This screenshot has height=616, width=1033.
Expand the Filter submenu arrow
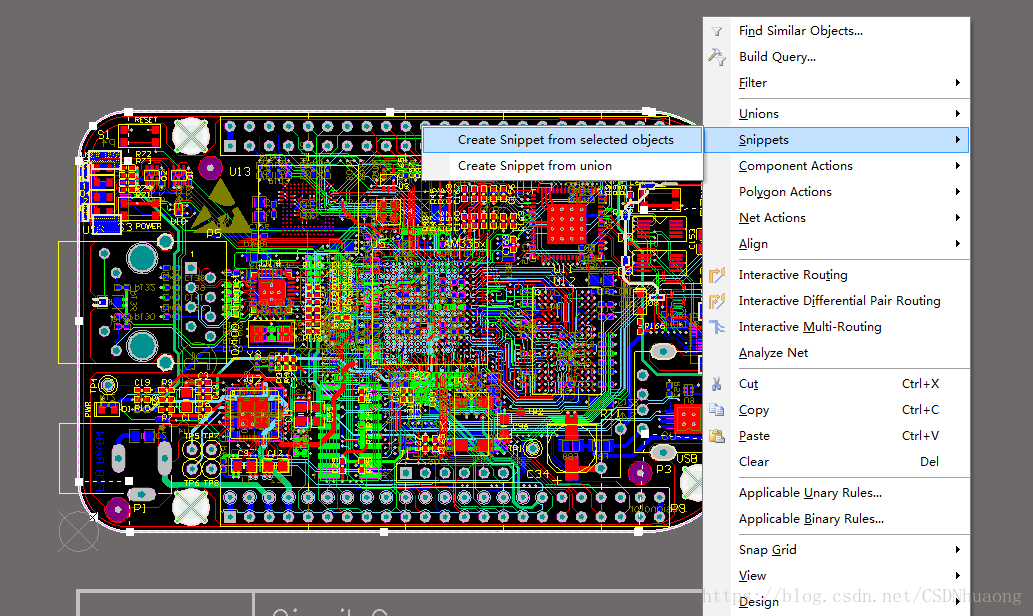pyautogui.click(x=957, y=83)
